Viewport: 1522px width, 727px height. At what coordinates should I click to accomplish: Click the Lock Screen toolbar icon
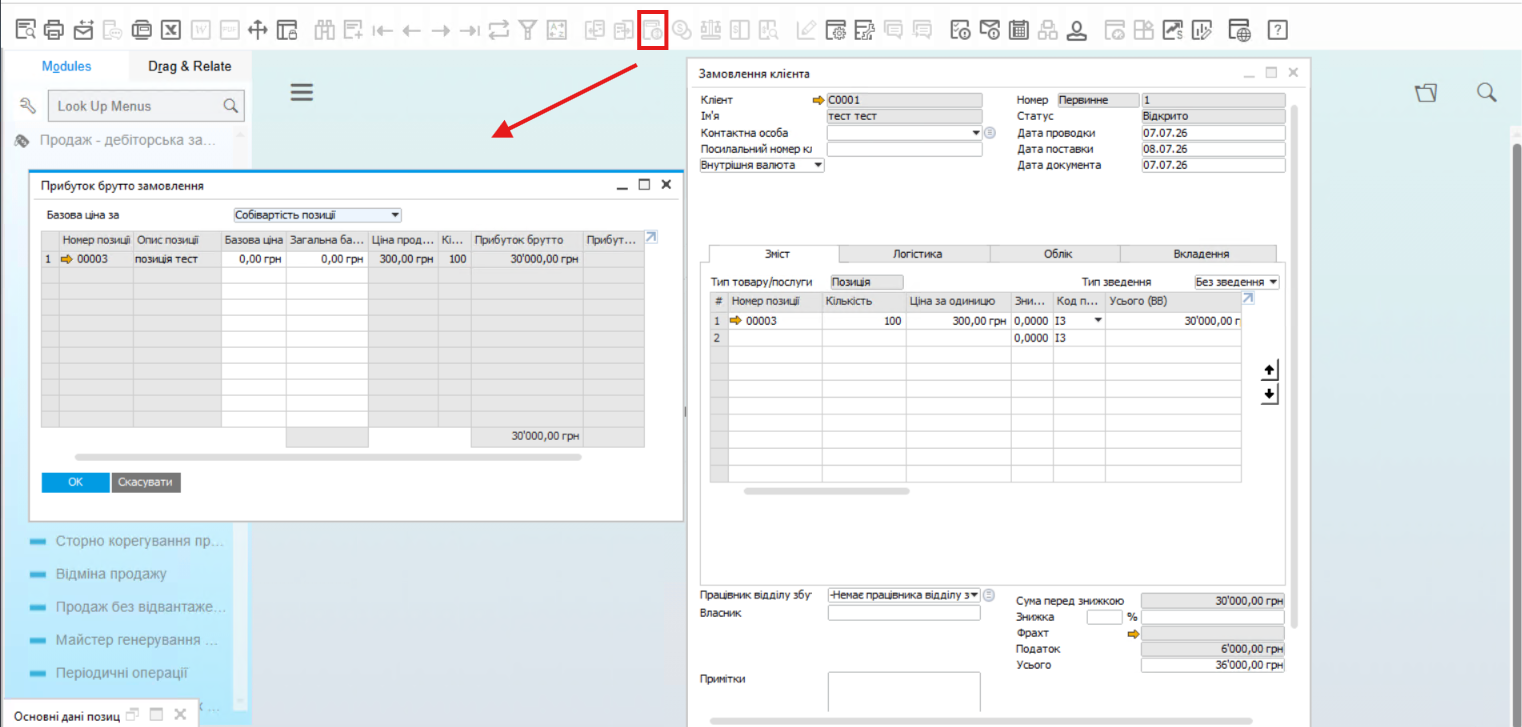(287, 30)
